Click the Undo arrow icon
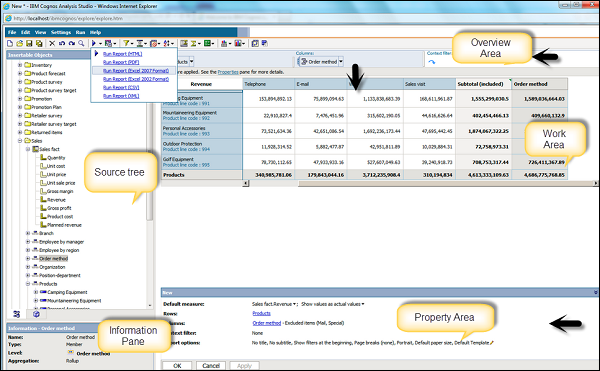 click(x=62, y=44)
